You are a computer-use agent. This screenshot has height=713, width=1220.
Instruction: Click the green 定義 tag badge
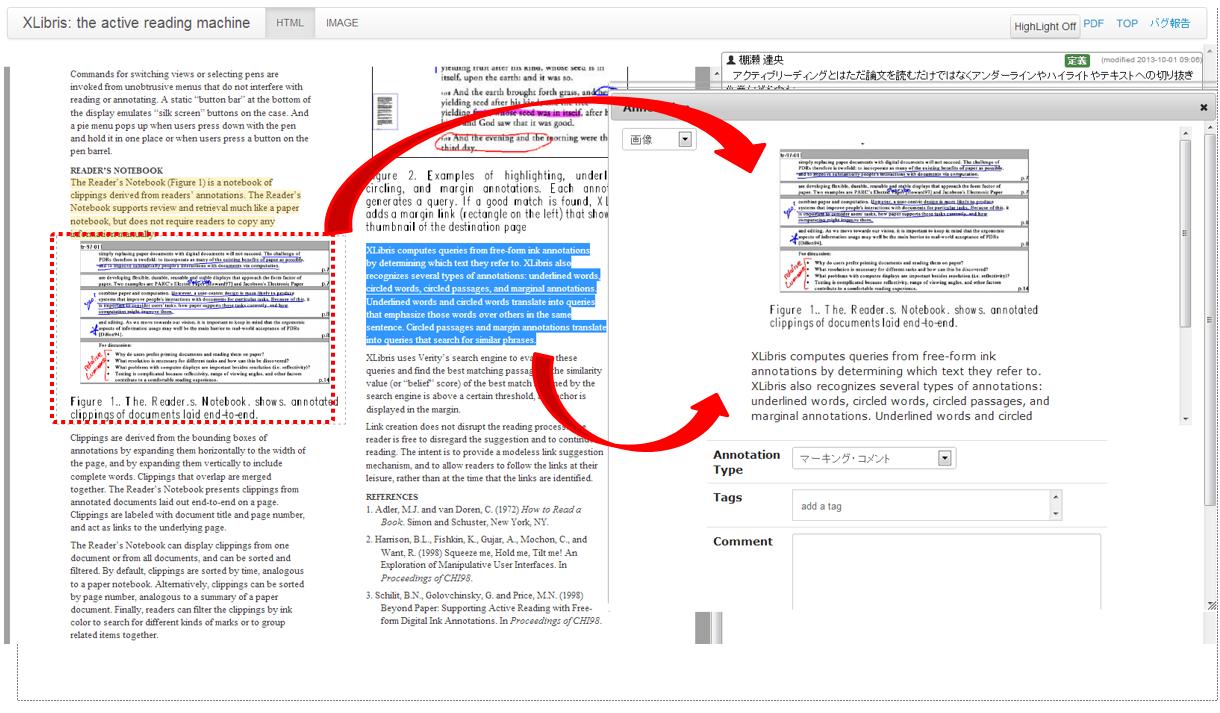pos(1077,60)
